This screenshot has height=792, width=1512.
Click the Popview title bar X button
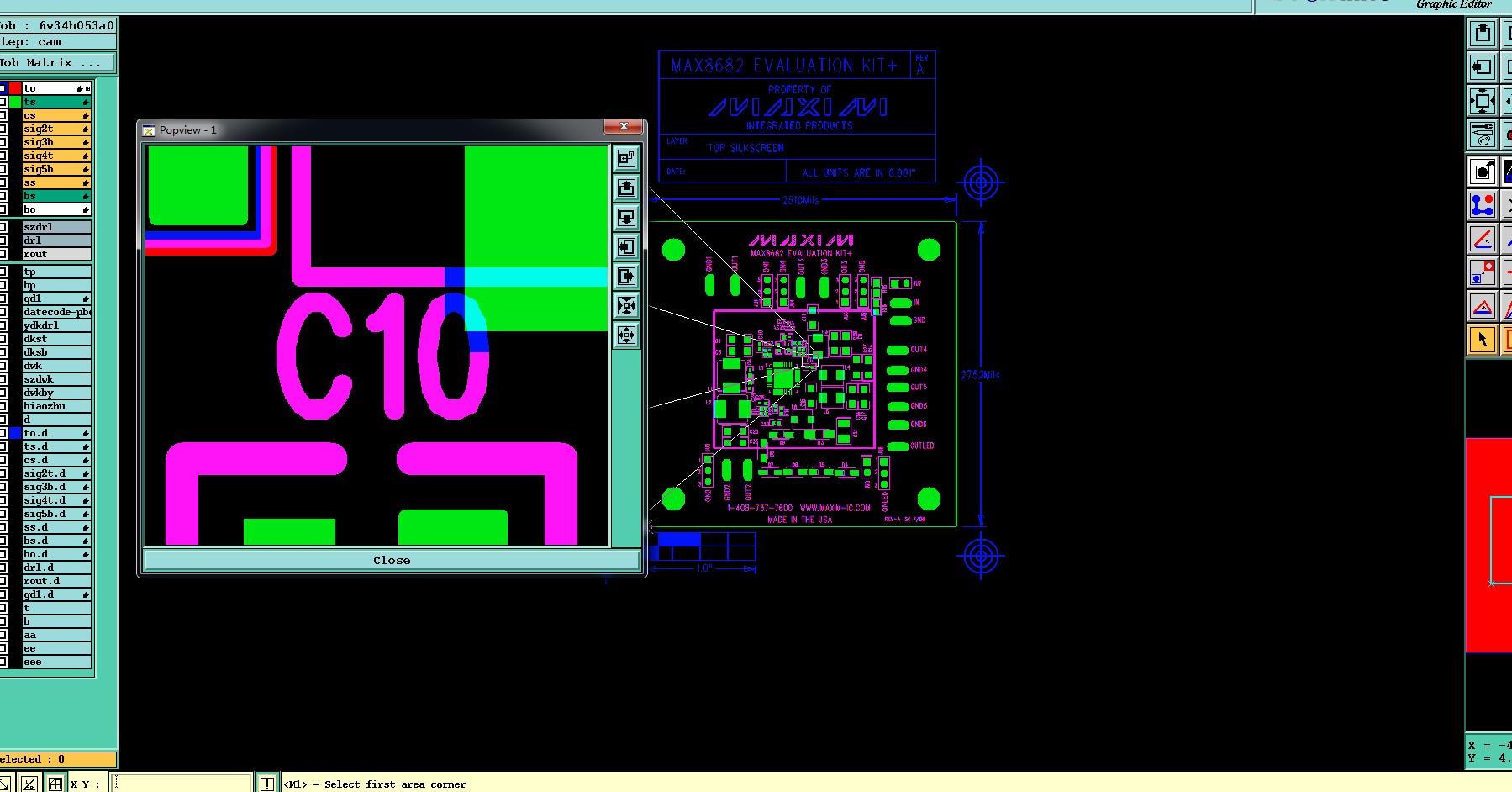(x=624, y=127)
